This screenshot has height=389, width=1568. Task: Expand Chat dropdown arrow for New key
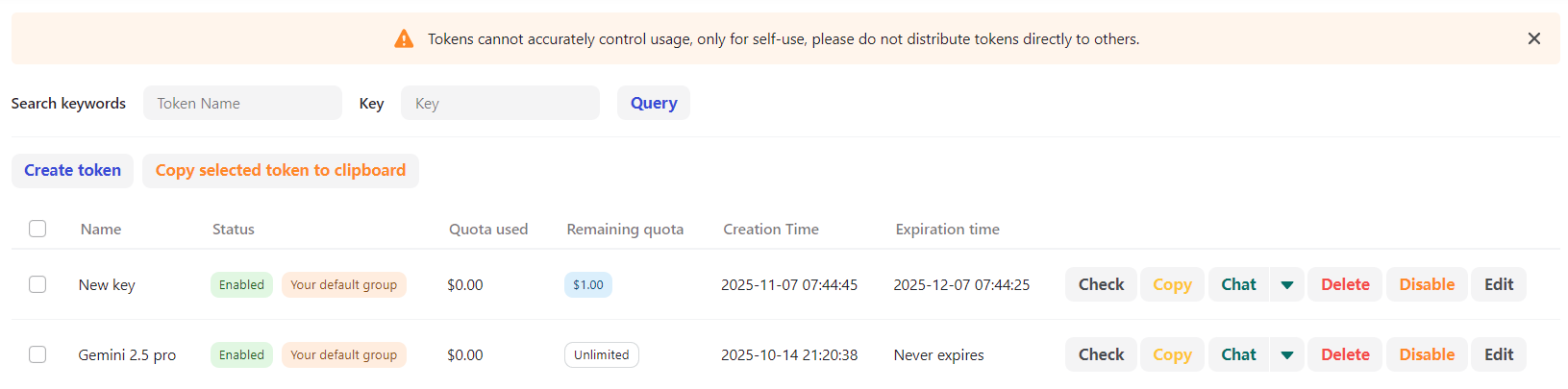pyautogui.click(x=1286, y=284)
